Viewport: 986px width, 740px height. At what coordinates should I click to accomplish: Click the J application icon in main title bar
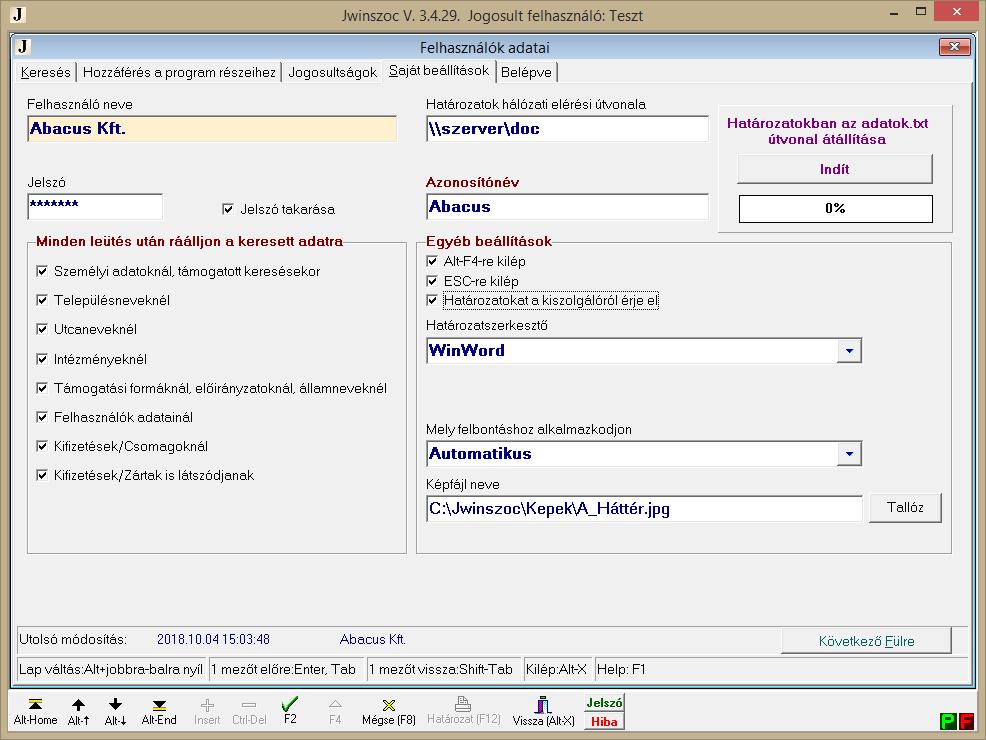pos(18,14)
